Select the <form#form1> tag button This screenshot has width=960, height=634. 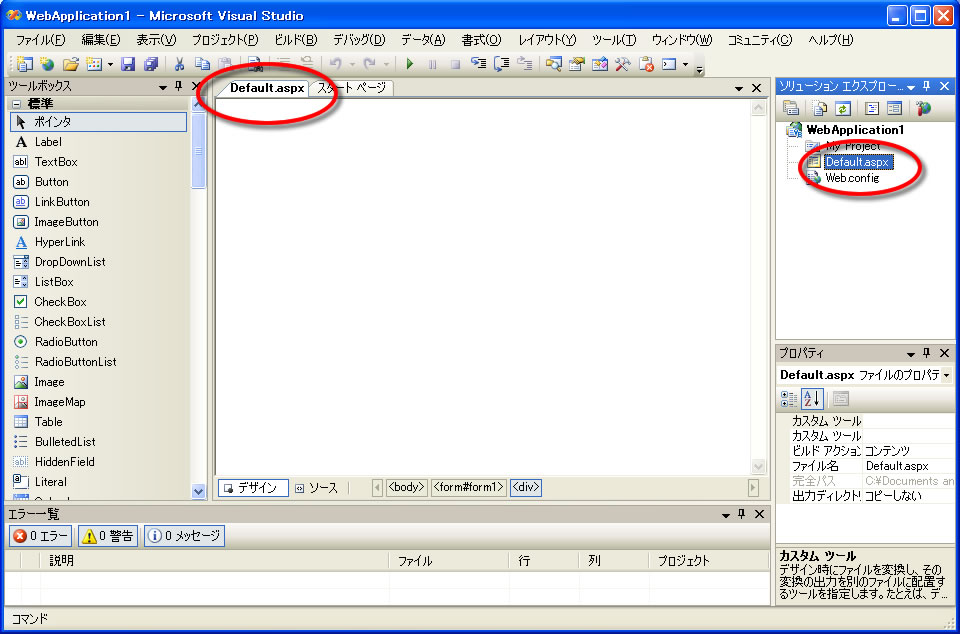pos(469,488)
